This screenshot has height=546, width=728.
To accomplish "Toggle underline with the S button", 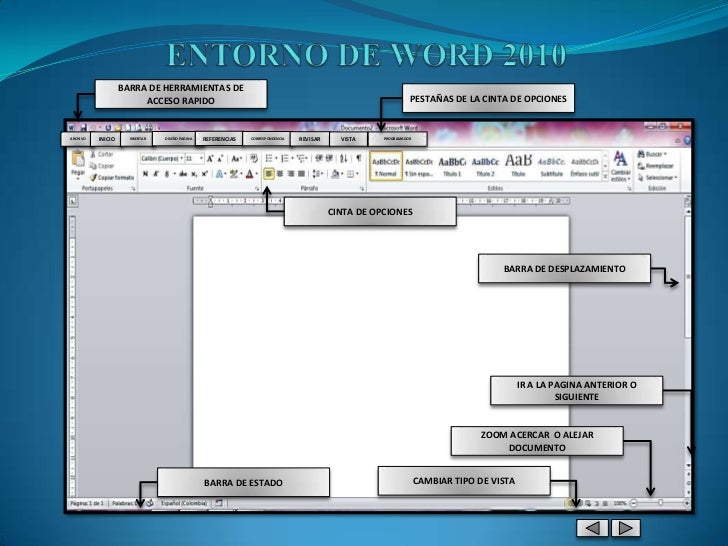I will click(x=168, y=174).
